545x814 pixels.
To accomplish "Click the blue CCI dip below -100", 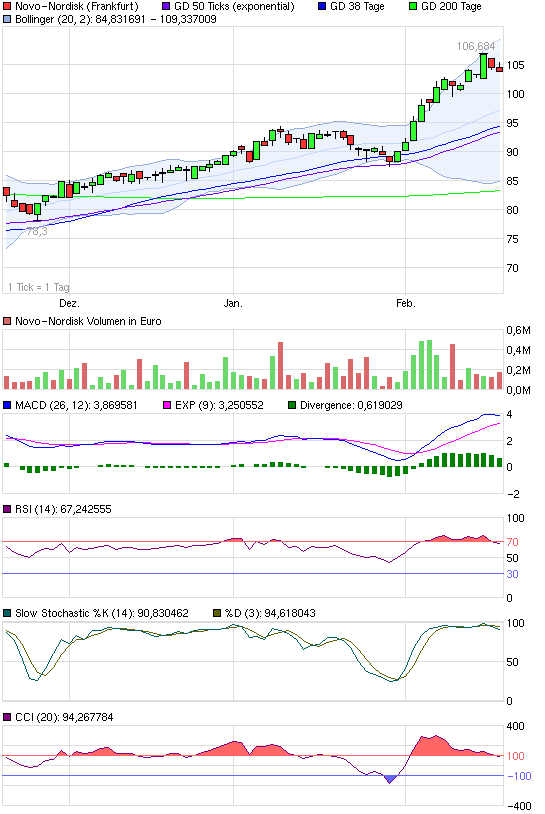I will (x=390, y=779).
